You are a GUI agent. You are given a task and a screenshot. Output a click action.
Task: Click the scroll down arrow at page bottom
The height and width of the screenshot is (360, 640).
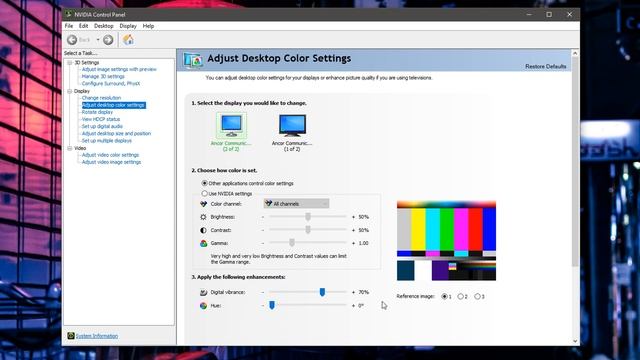[x=575, y=341]
